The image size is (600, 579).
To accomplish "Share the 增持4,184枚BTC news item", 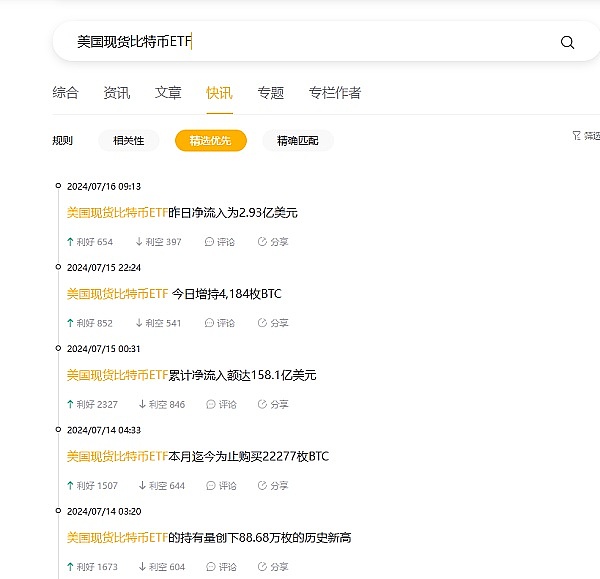I will pyautogui.click(x=273, y=323).
